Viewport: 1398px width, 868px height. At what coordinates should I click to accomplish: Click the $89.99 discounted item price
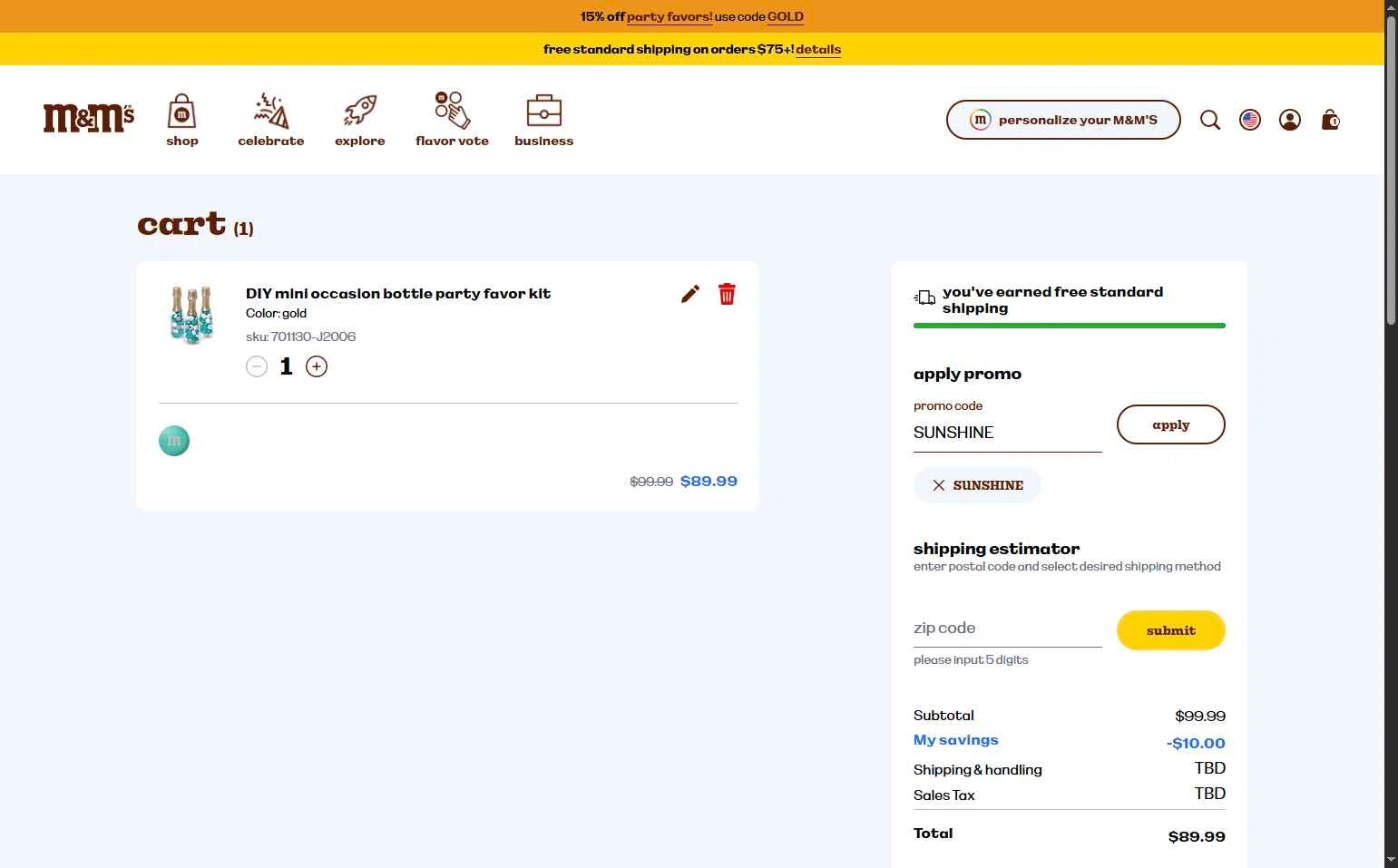point(709,482)
